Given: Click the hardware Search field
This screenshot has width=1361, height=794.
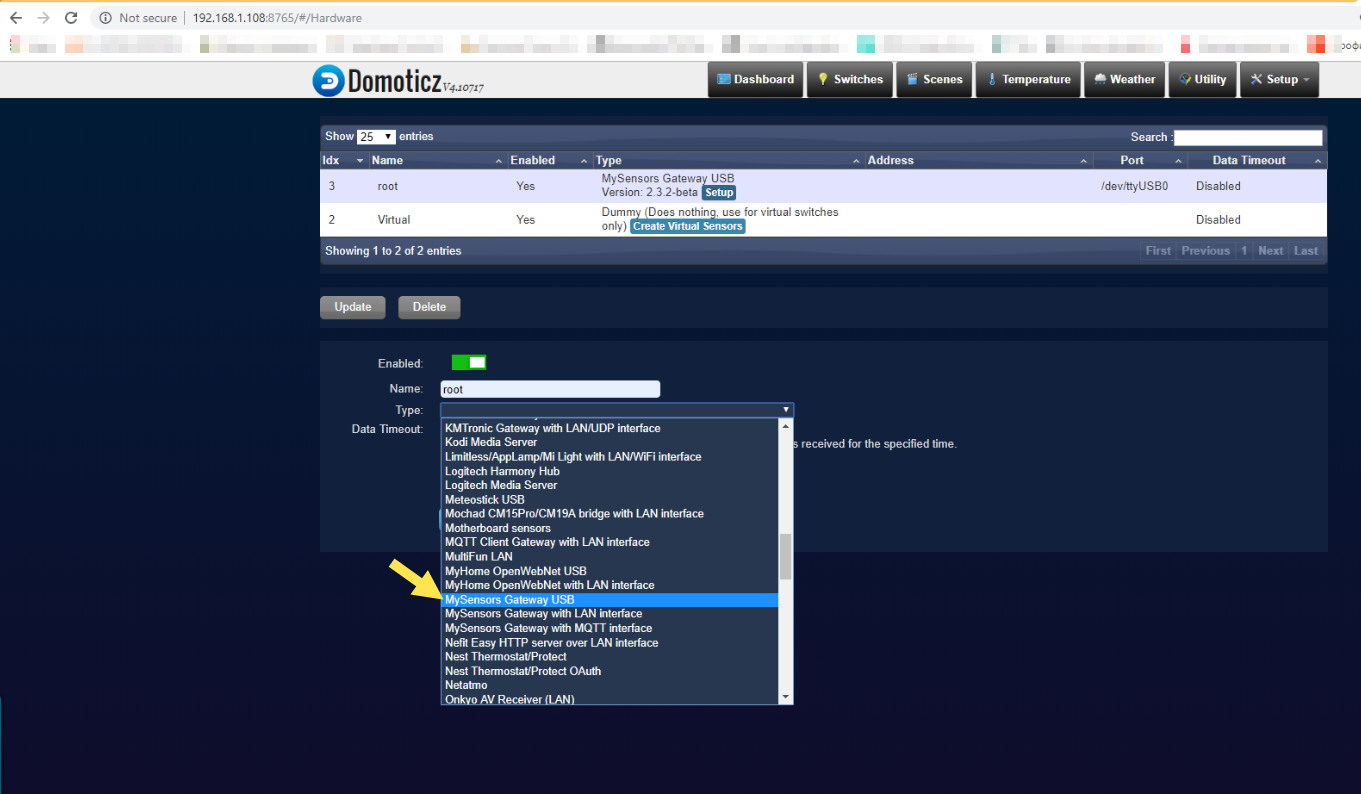Looking at the screenshot, I should (x=1248, y=137).
